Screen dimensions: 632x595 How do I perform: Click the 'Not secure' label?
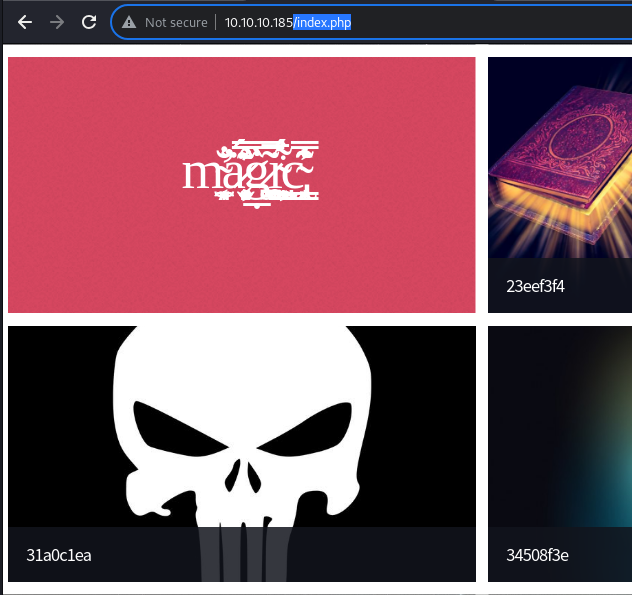point(176,23)
